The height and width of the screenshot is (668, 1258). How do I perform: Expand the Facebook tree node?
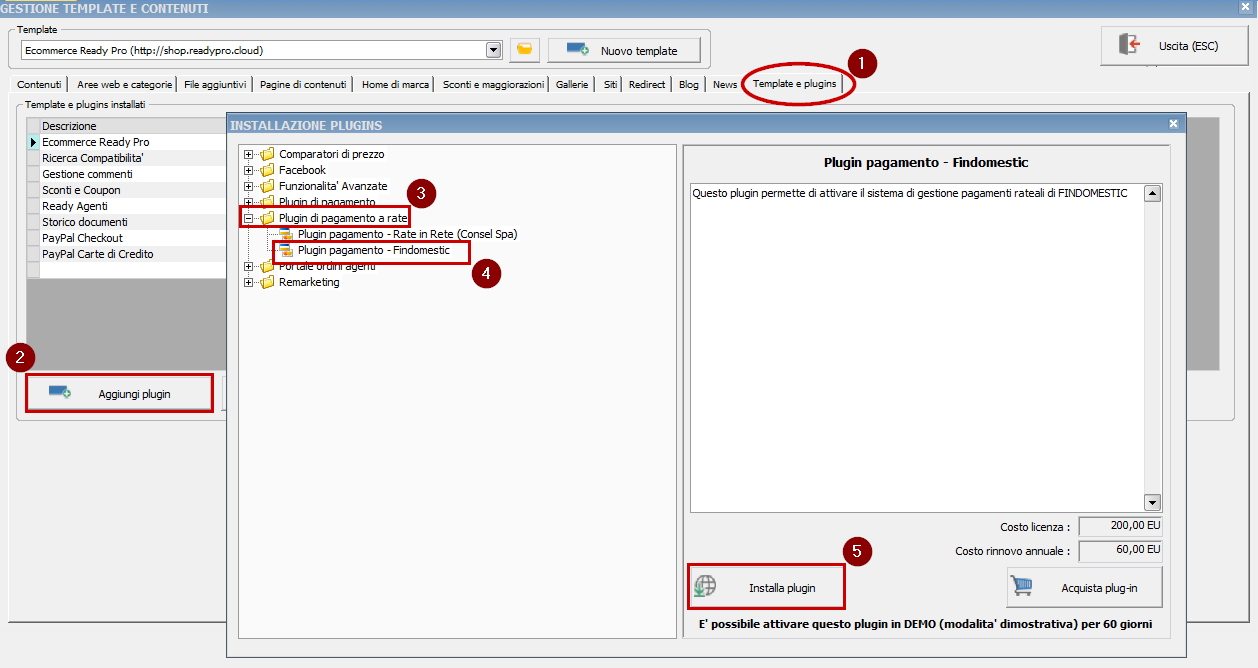(x=249, y=170)
